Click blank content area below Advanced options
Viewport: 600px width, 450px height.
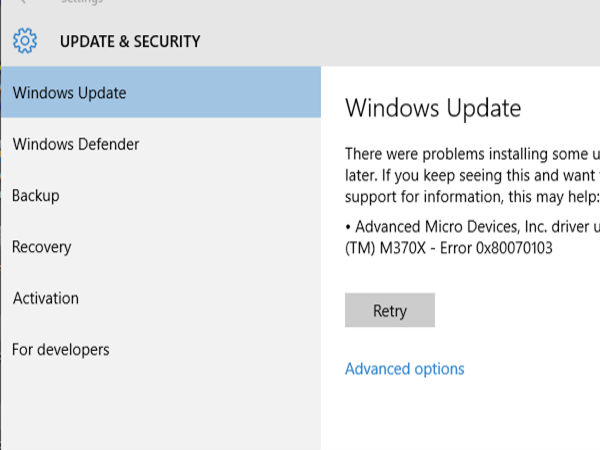(x=460, y=415)
